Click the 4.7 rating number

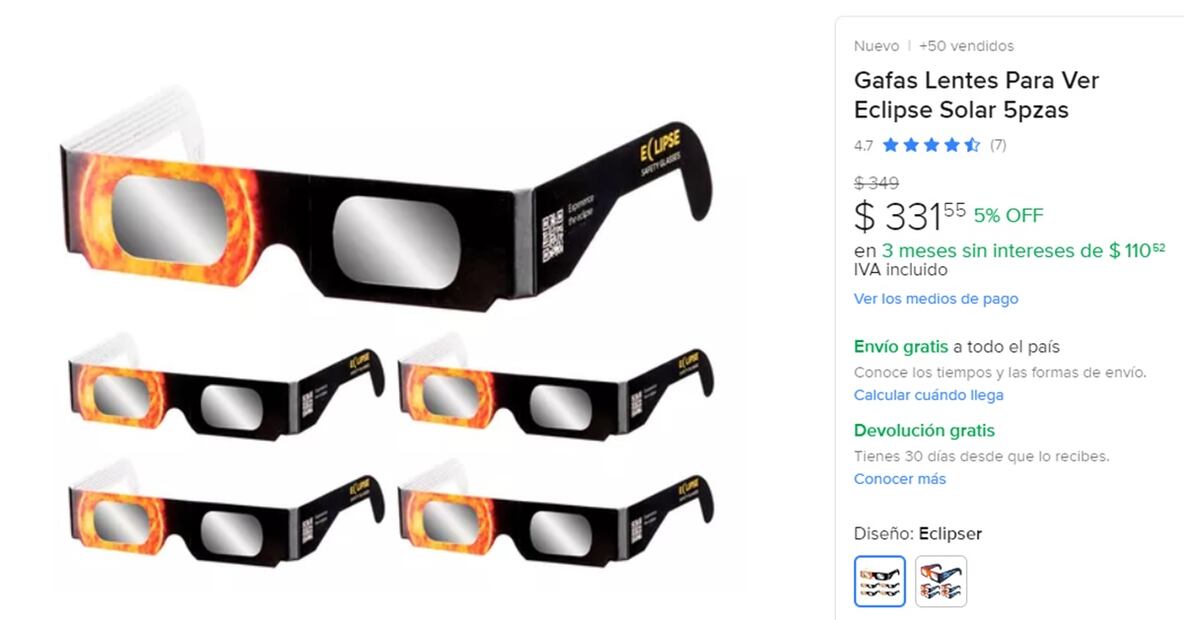tap(863, 146)
